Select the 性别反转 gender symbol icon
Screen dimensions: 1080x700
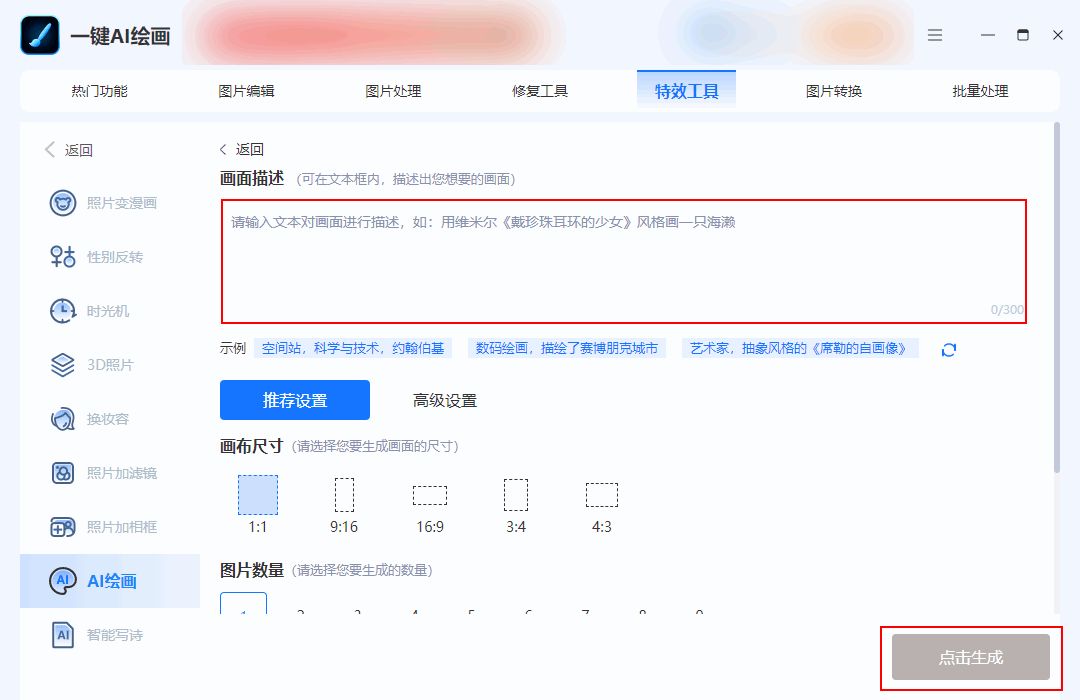63,257
